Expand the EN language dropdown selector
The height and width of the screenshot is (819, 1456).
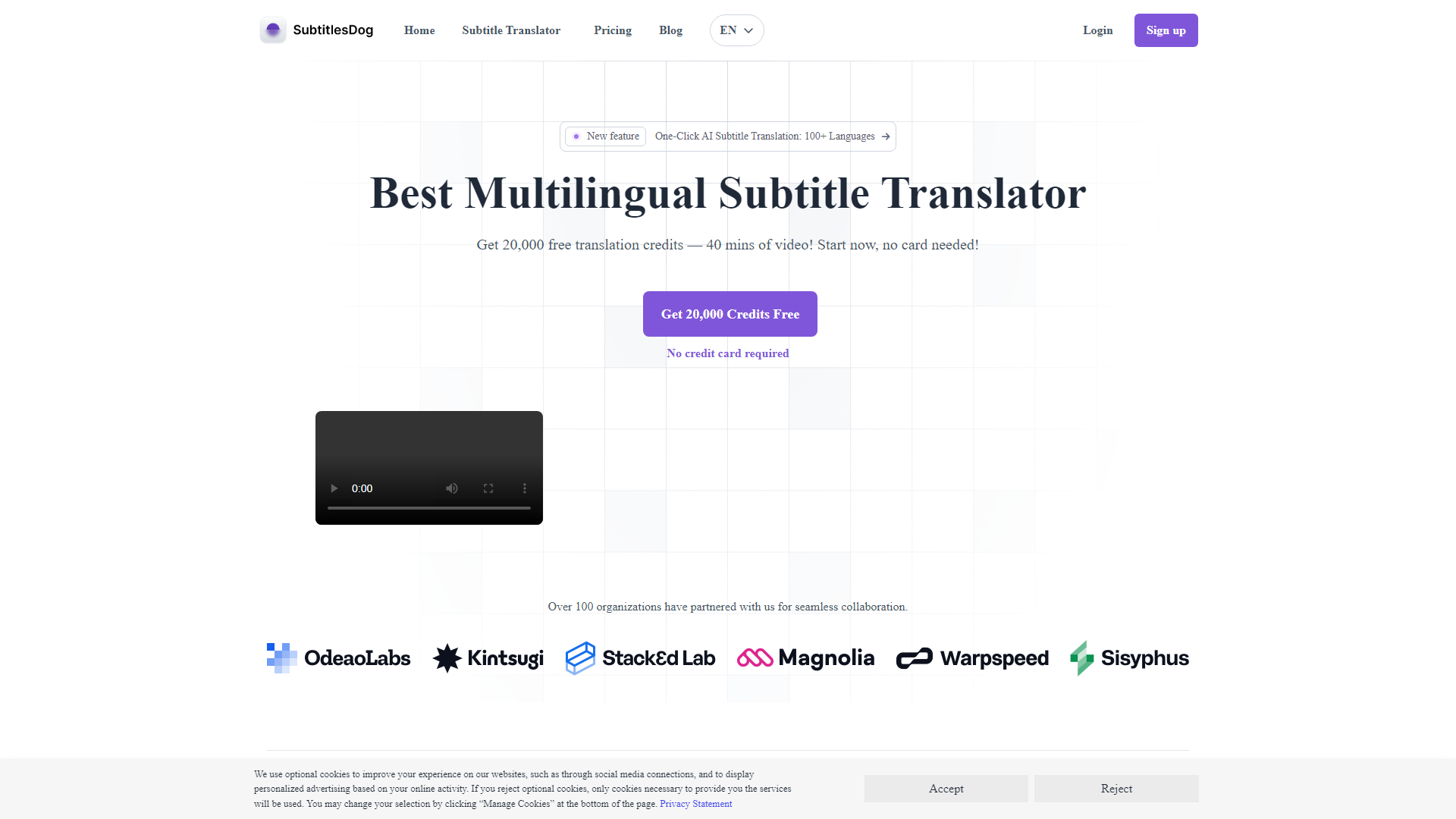pyautogui.click(x=735, y=30)
